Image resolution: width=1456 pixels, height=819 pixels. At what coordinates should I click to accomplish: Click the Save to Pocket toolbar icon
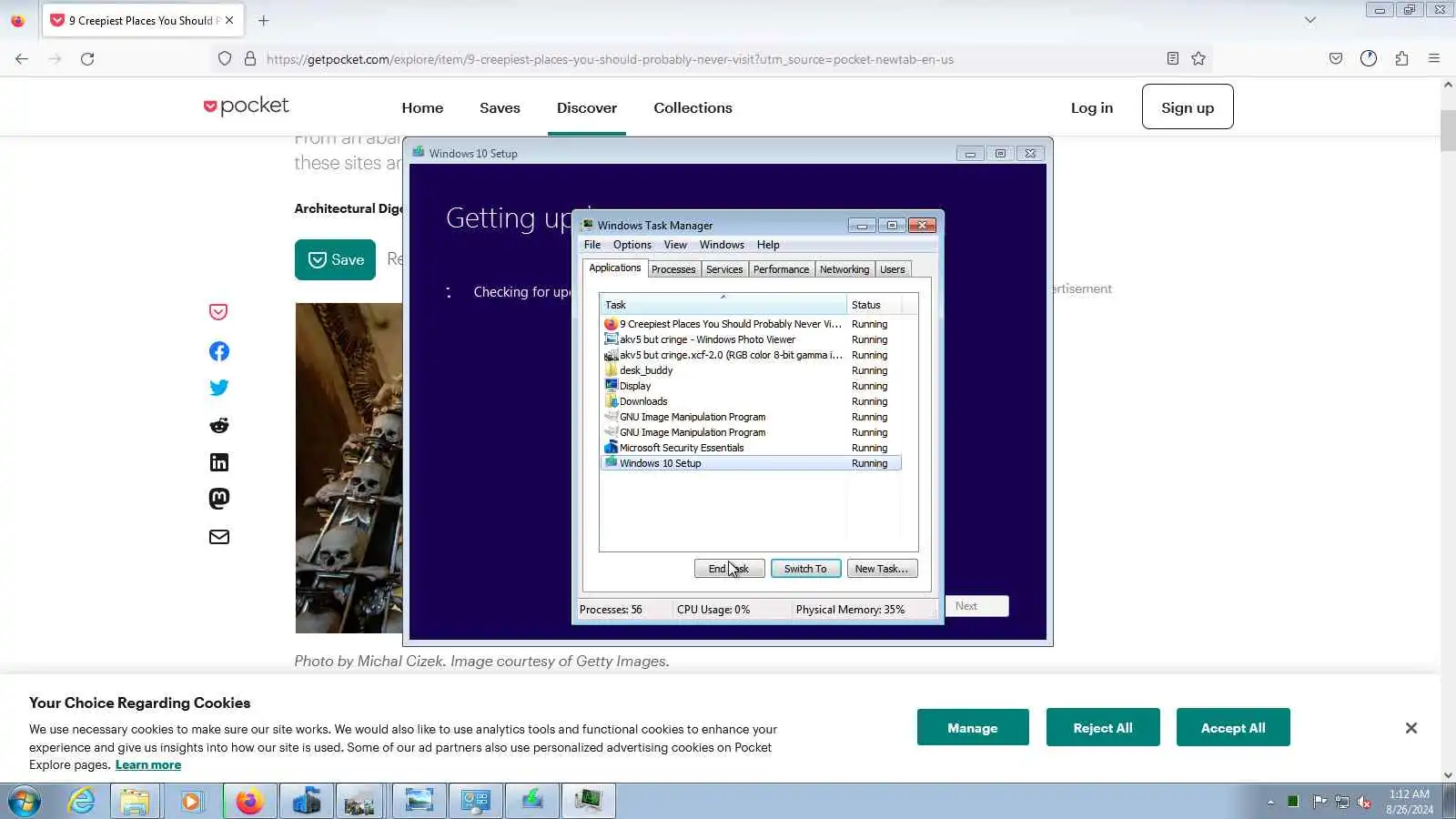[x=1336, y=59]
